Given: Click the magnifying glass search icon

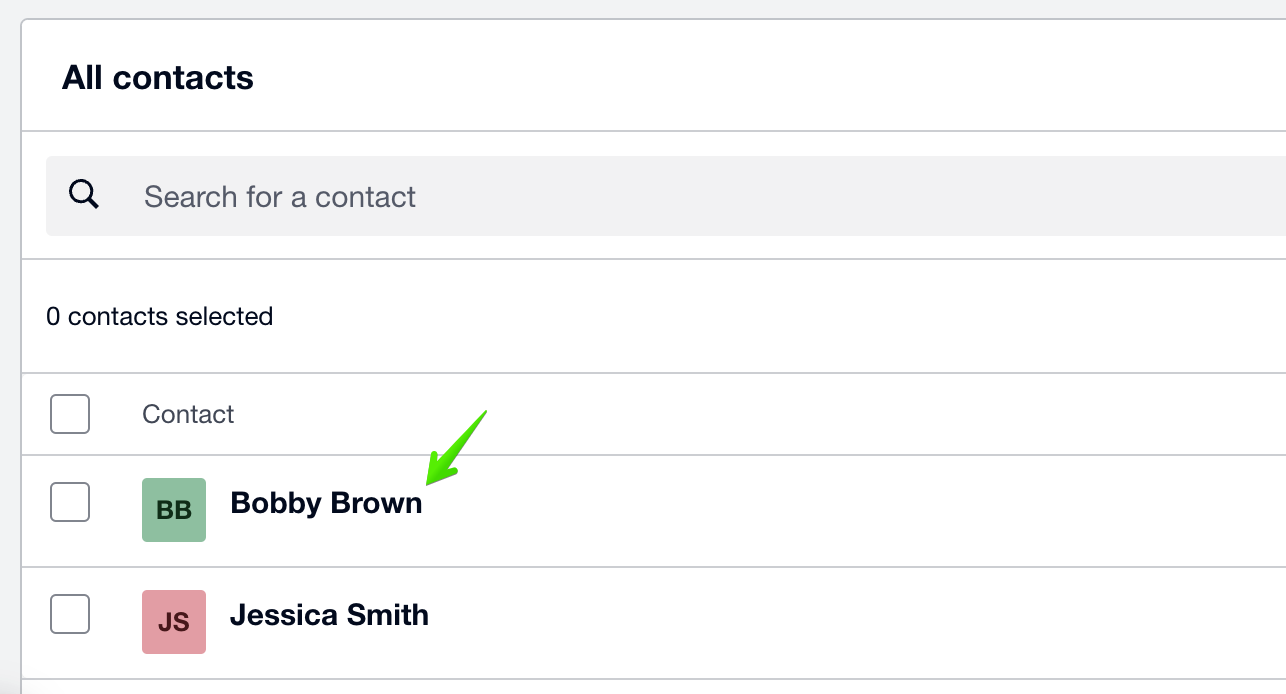Looking at the screenshot, I should pos(84,194).
